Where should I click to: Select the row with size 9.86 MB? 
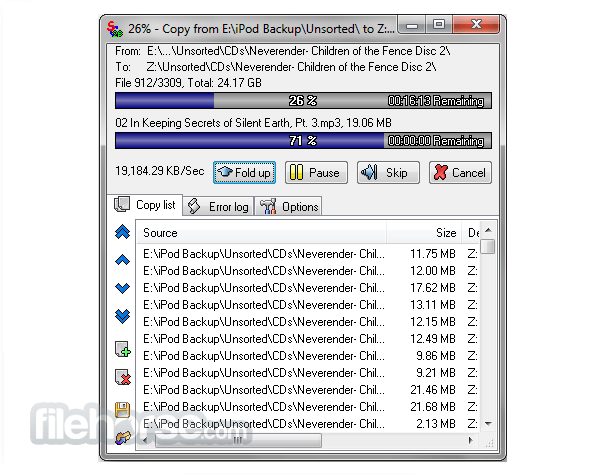point(308,356)
